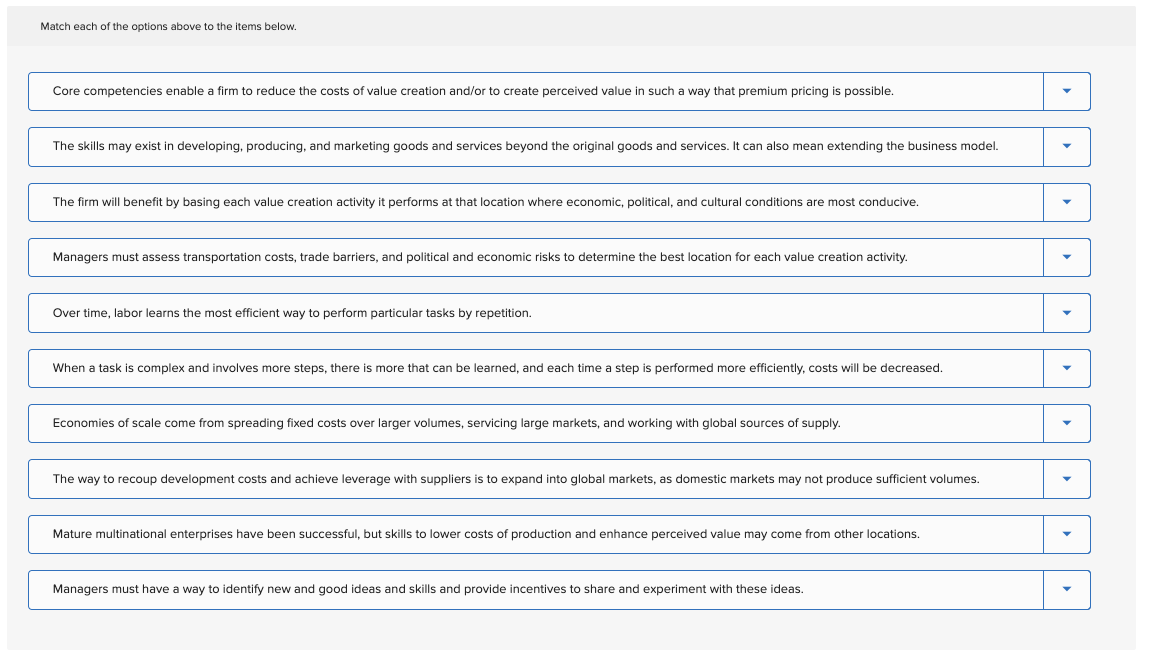1160x665 pixels.
Task: Click the instruction text at the top
Action: tap(166, 27)
